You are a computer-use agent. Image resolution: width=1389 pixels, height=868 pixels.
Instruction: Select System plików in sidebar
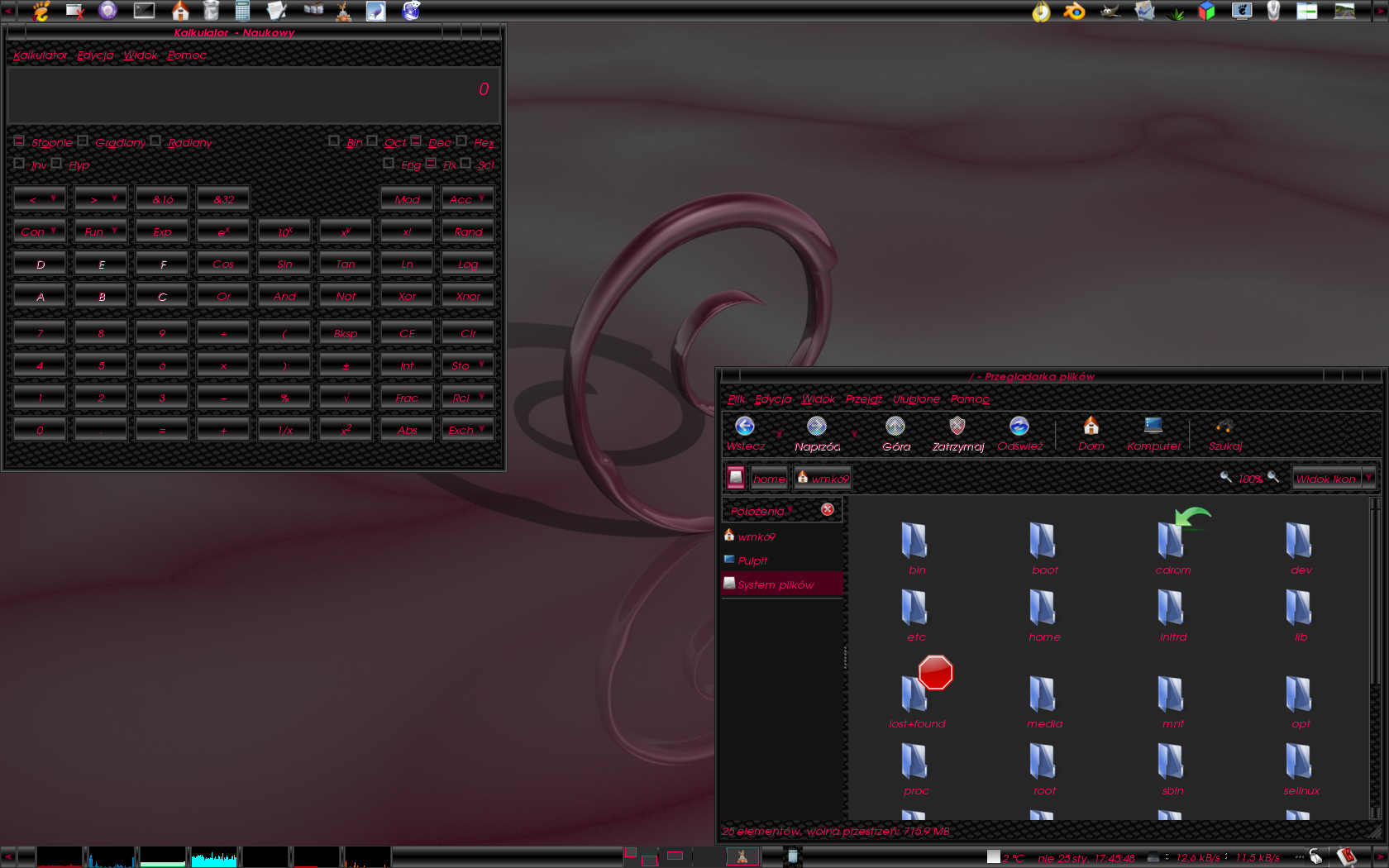pyautogui.click(x=782, y=584)
